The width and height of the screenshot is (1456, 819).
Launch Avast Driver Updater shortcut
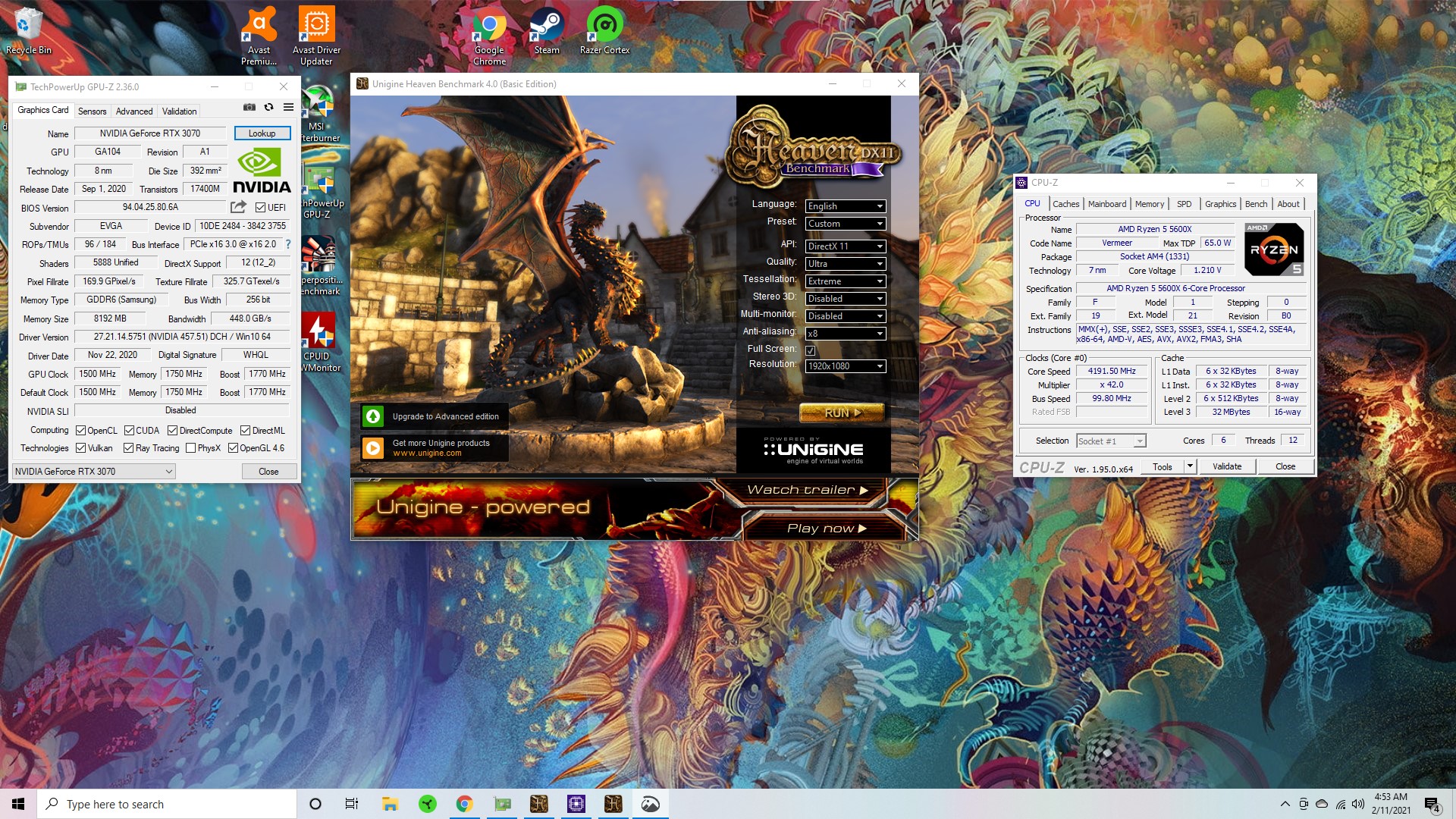tap(316, 36)
